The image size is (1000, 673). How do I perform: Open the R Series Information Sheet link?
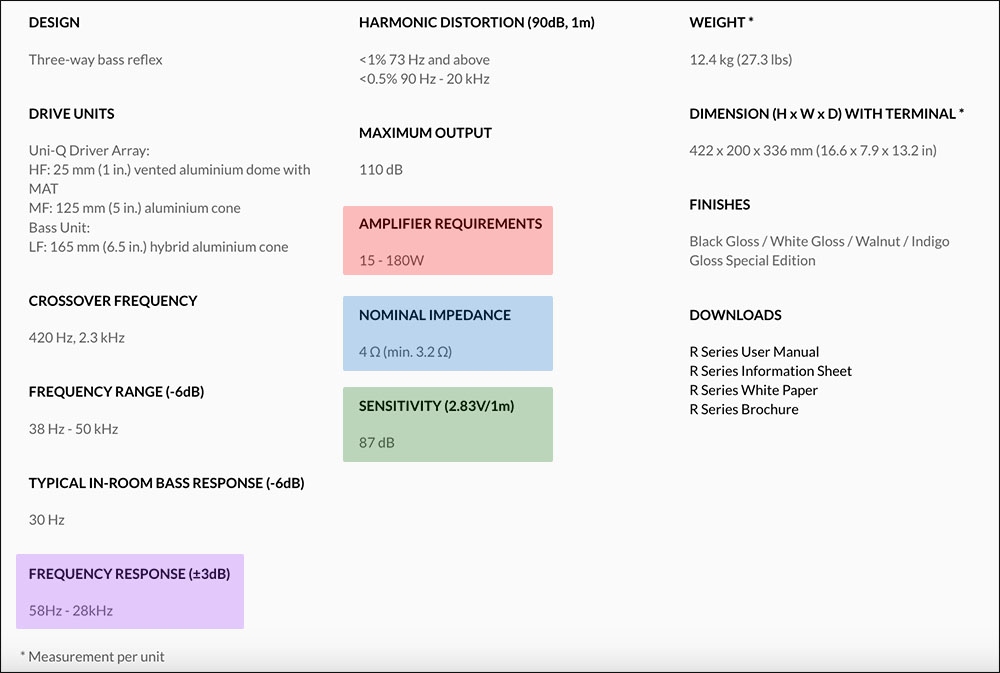pyautogui.click(x=770, y=371)
